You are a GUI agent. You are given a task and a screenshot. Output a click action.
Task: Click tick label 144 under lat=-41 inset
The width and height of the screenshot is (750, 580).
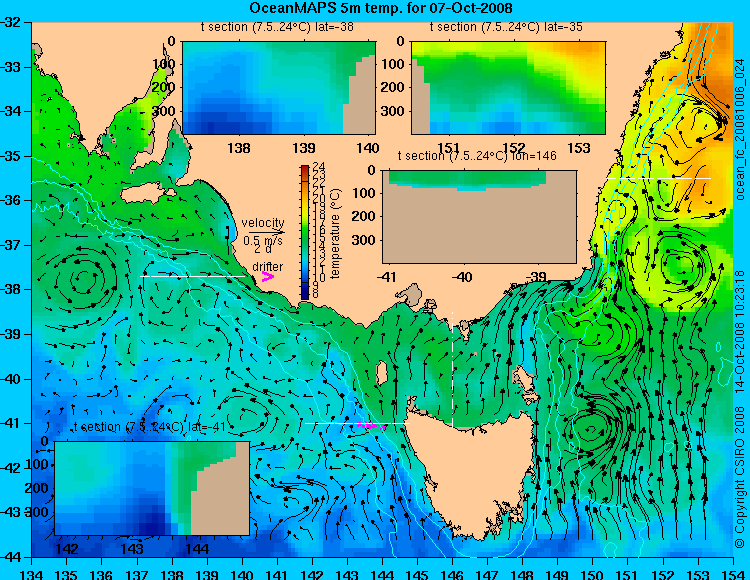point(197,549)
